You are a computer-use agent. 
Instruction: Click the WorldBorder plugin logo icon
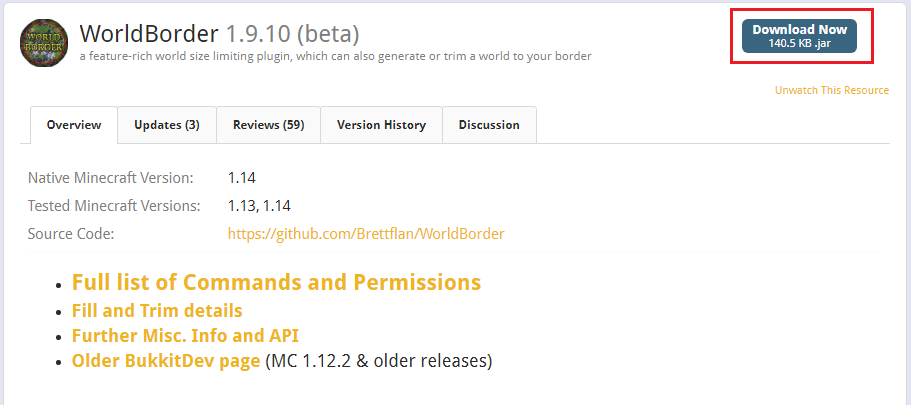tap(44, 43)
